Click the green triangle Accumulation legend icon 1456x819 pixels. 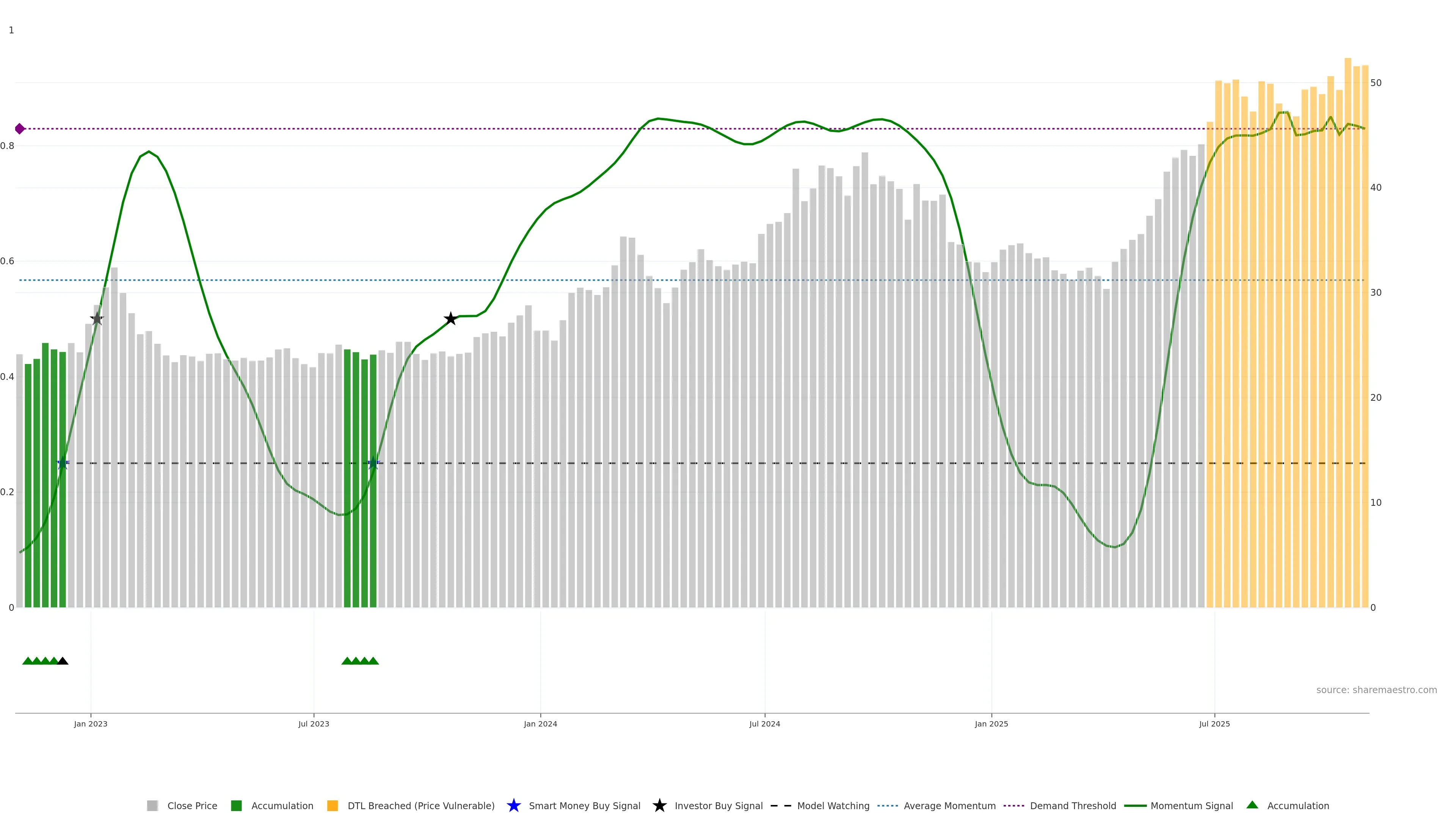coord(1252,805)
